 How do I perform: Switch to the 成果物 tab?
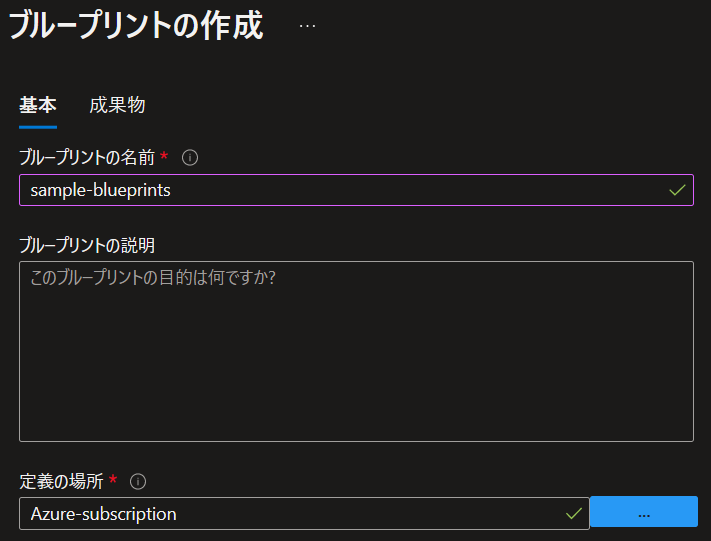pyautogui.click(x=117, y=106)
